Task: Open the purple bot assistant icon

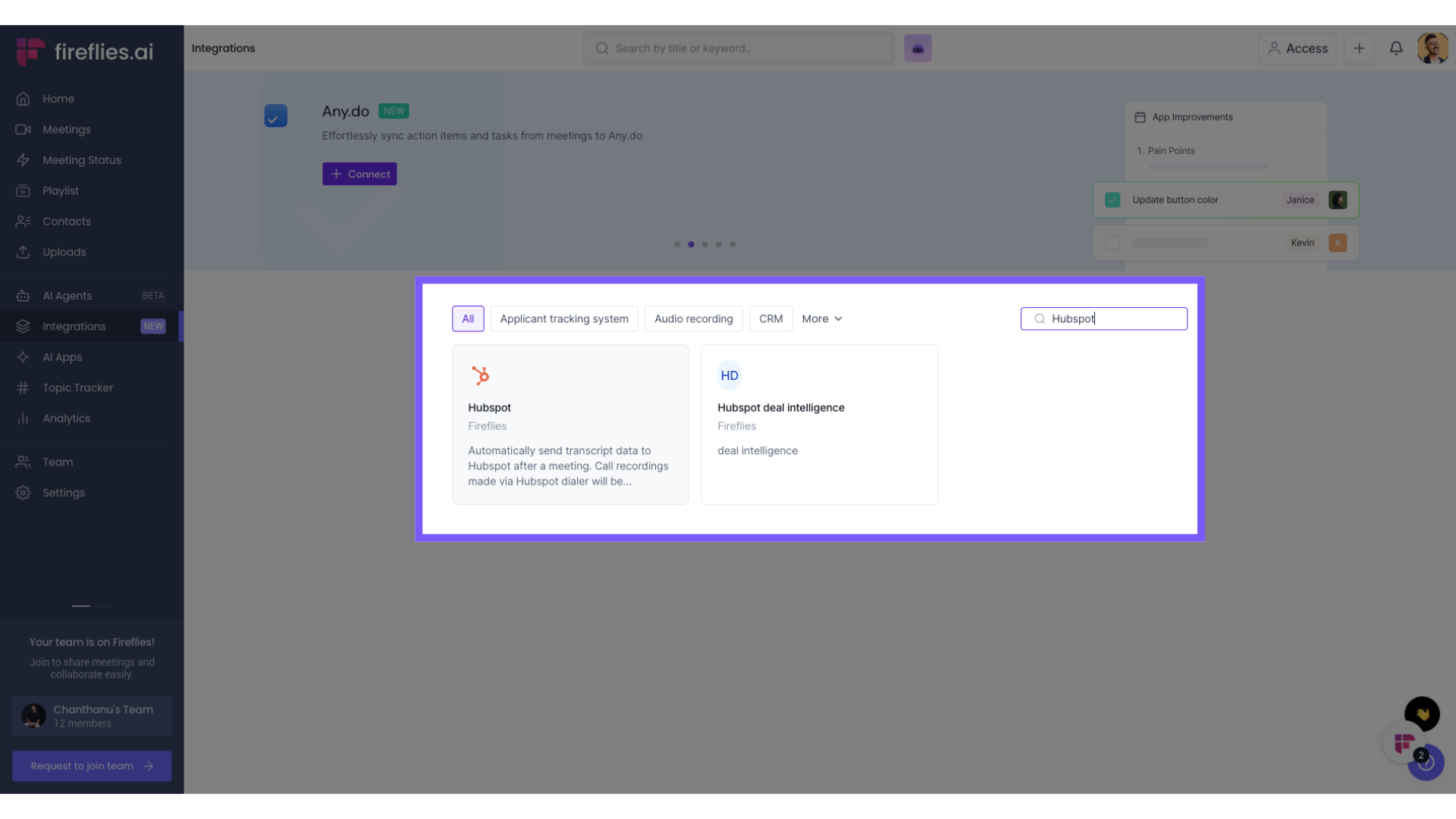Action: coord(918,49)
